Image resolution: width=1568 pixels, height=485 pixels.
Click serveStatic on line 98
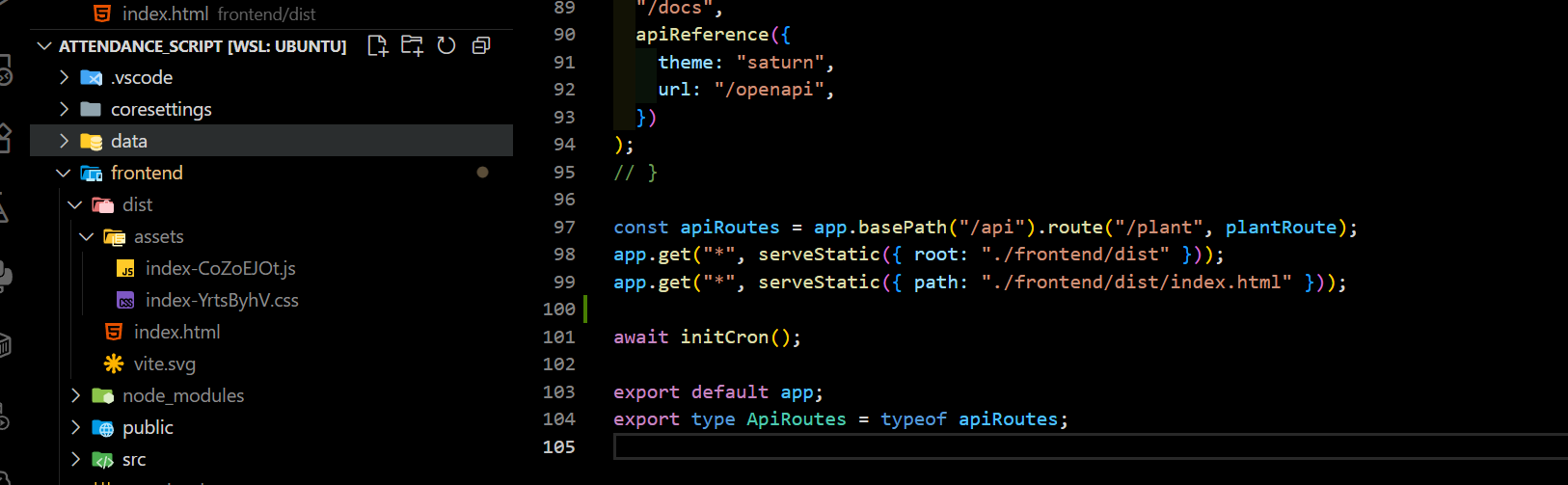click(x=820, y=254)
